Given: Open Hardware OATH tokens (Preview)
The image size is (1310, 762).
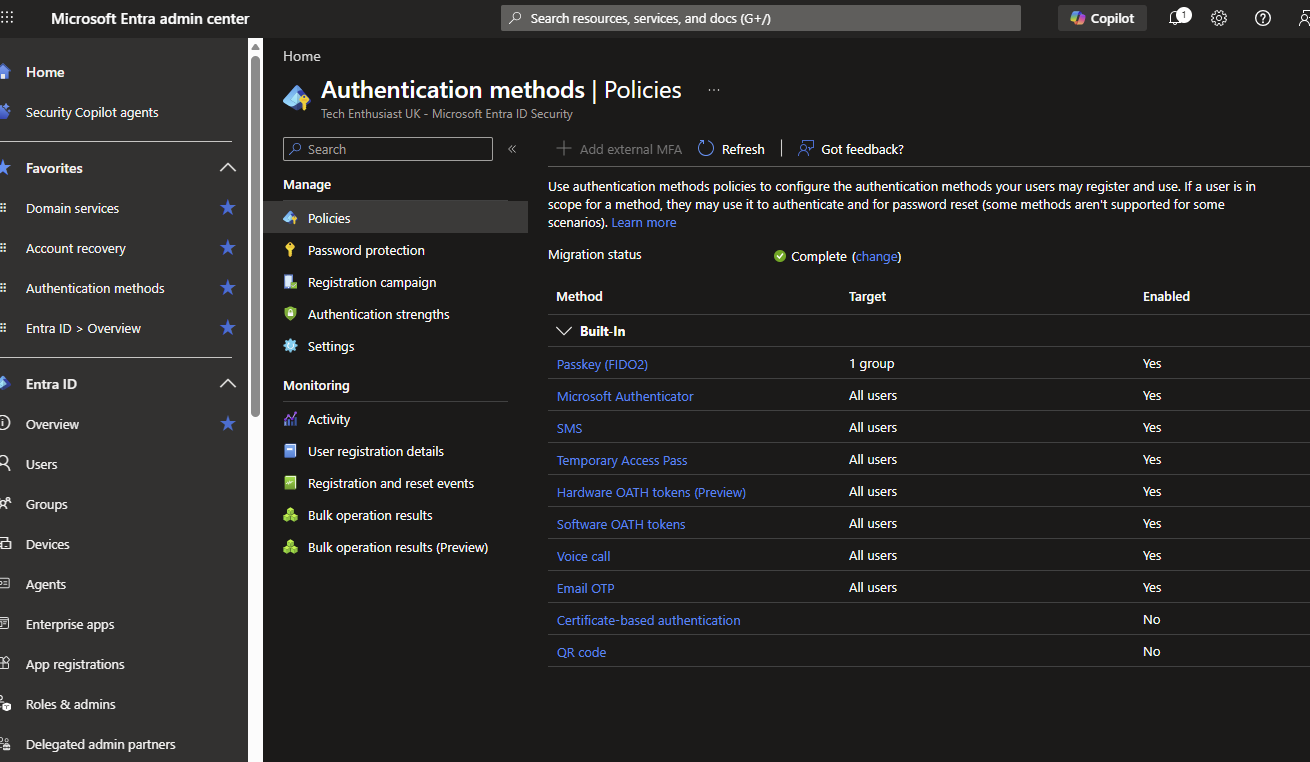Looking at the screenshot, I should (x=651, y=492).
